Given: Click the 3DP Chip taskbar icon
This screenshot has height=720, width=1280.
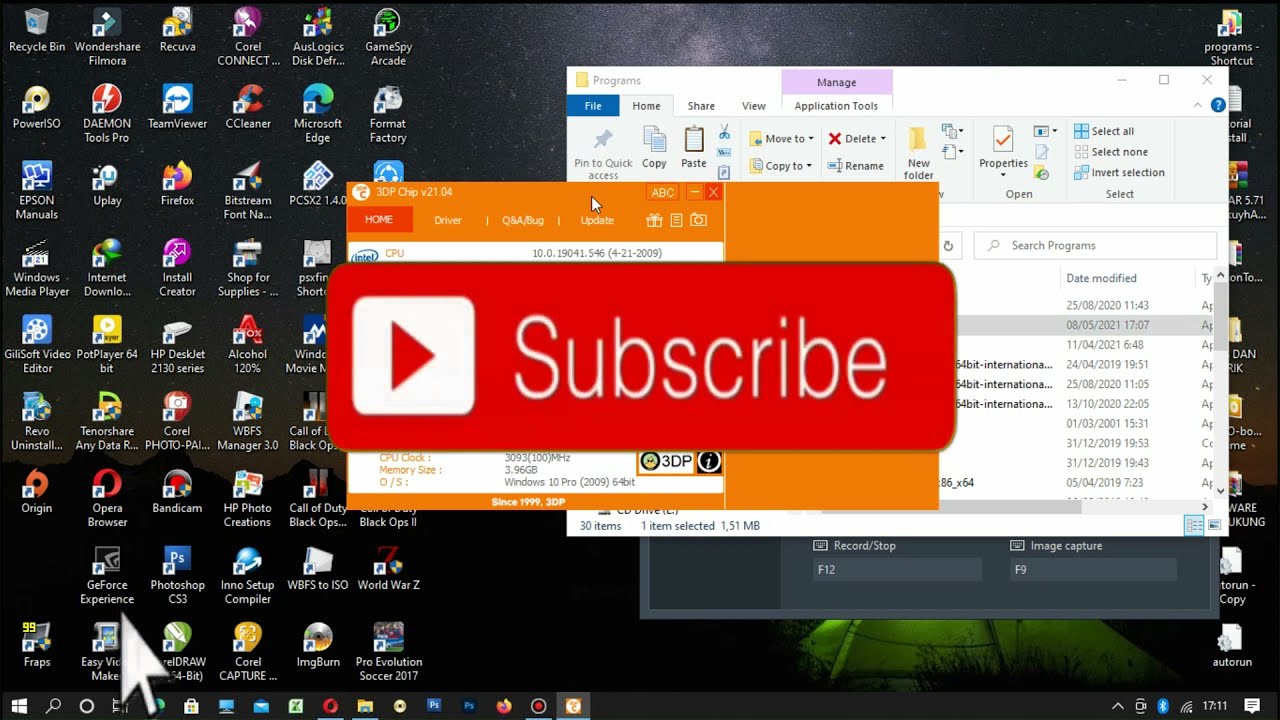Looking at the screenshot, I should (573, 706).
